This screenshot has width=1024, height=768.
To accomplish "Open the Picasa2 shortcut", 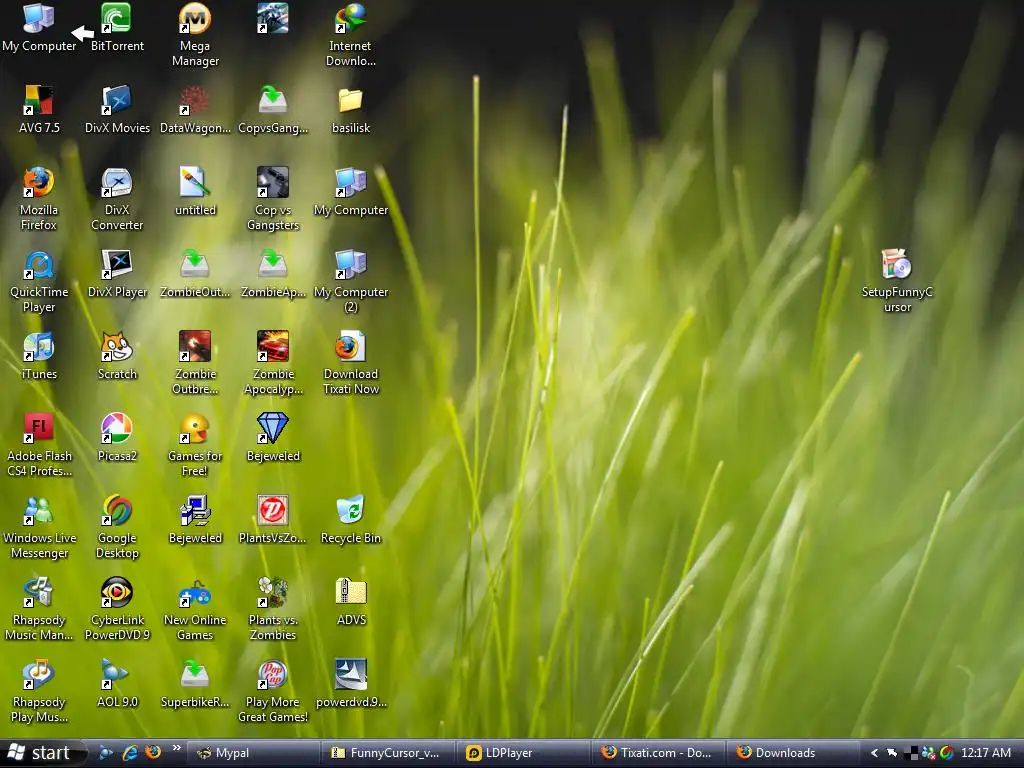I will (x=117, y=438).
